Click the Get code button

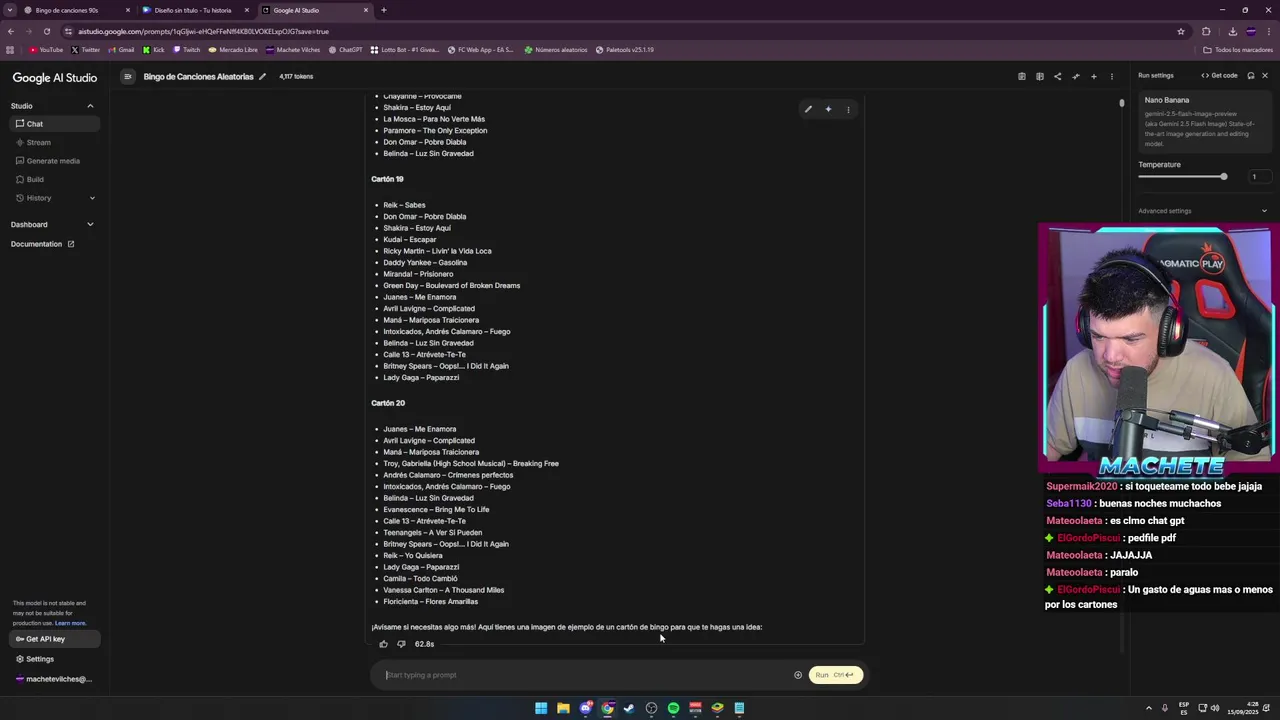[x=1219, y=76]
